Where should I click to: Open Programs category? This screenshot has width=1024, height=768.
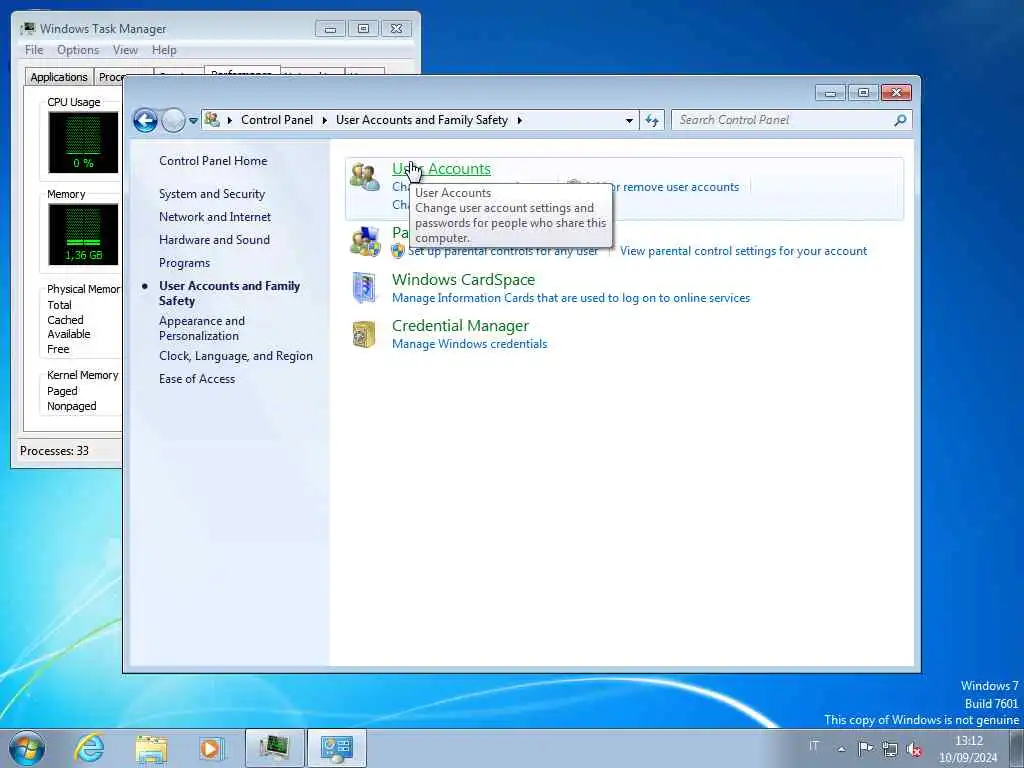[184, 263]
